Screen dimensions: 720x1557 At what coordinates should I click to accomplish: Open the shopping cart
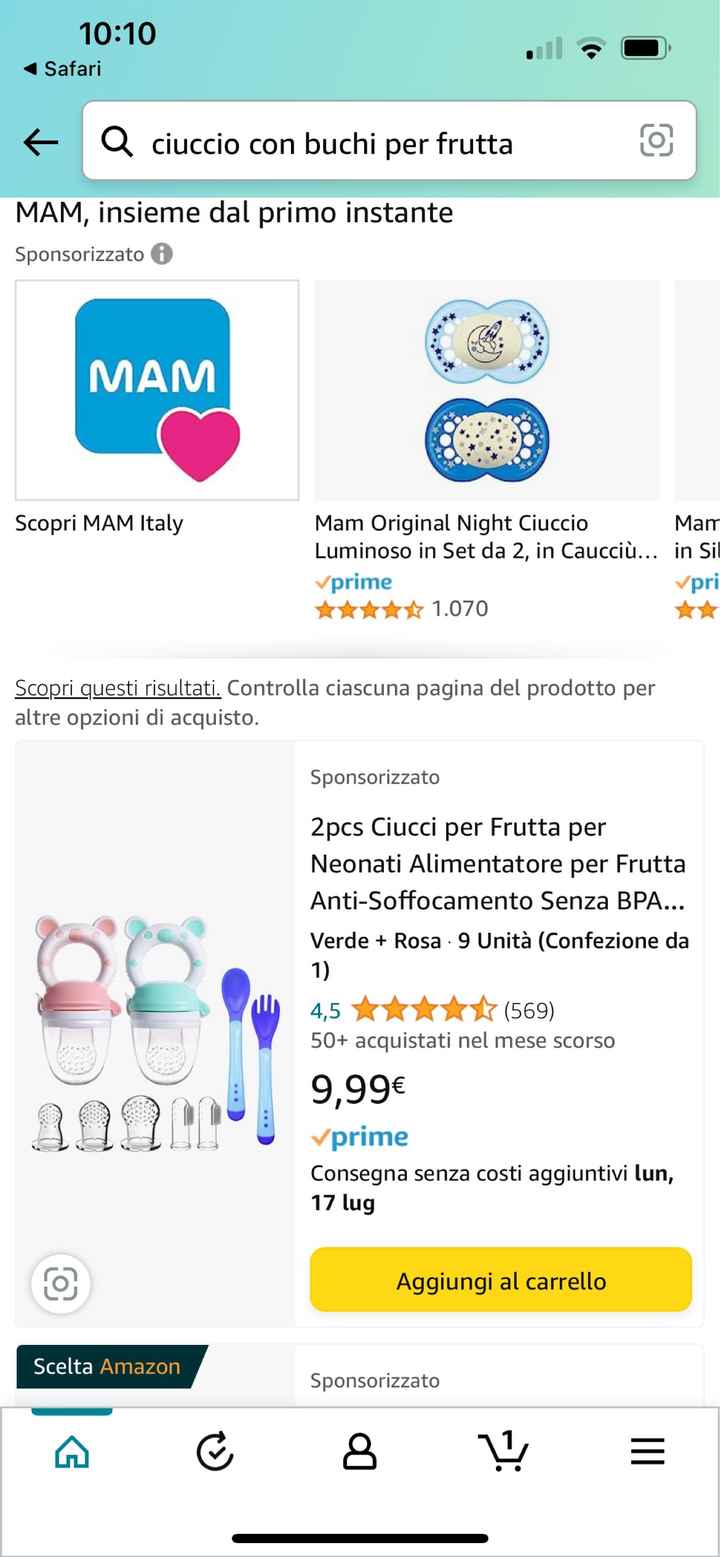point(503,1450)
